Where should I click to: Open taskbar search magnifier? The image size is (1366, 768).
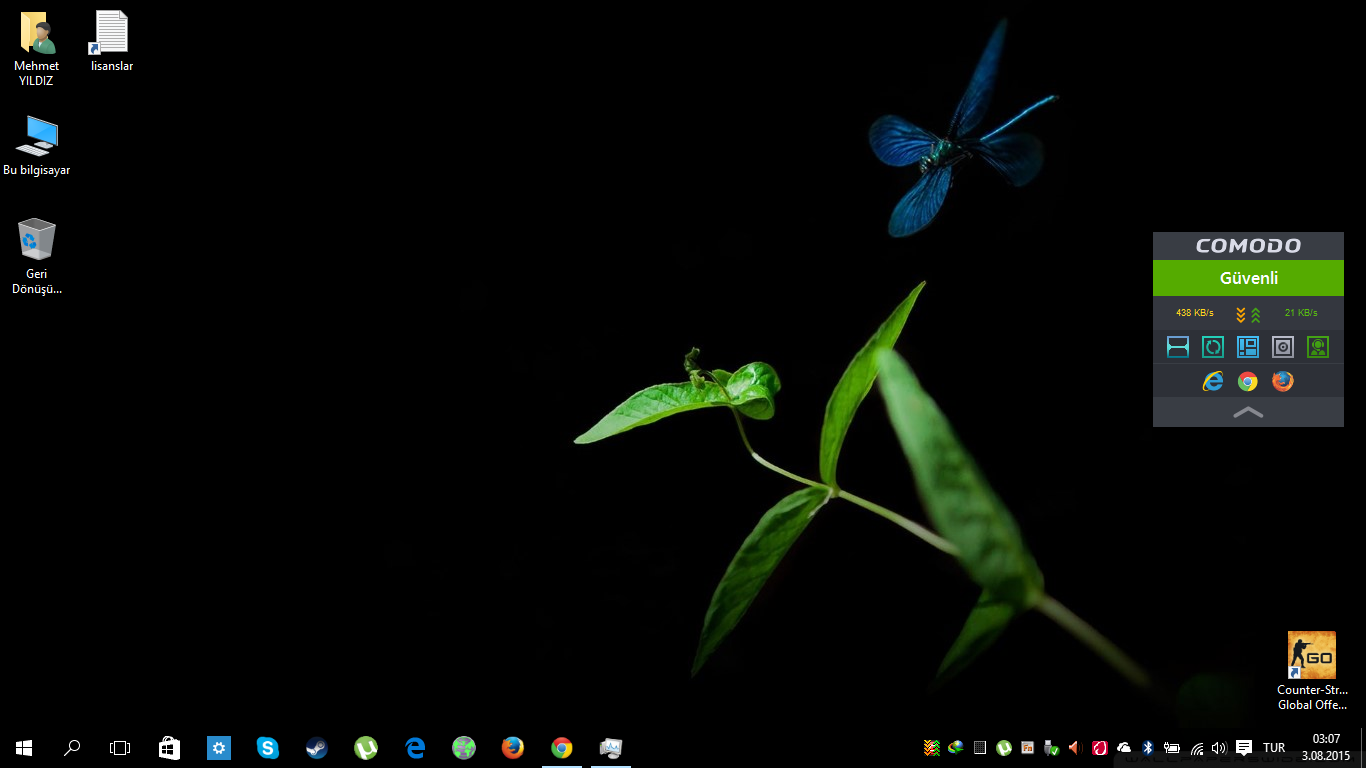click(72, 747)
